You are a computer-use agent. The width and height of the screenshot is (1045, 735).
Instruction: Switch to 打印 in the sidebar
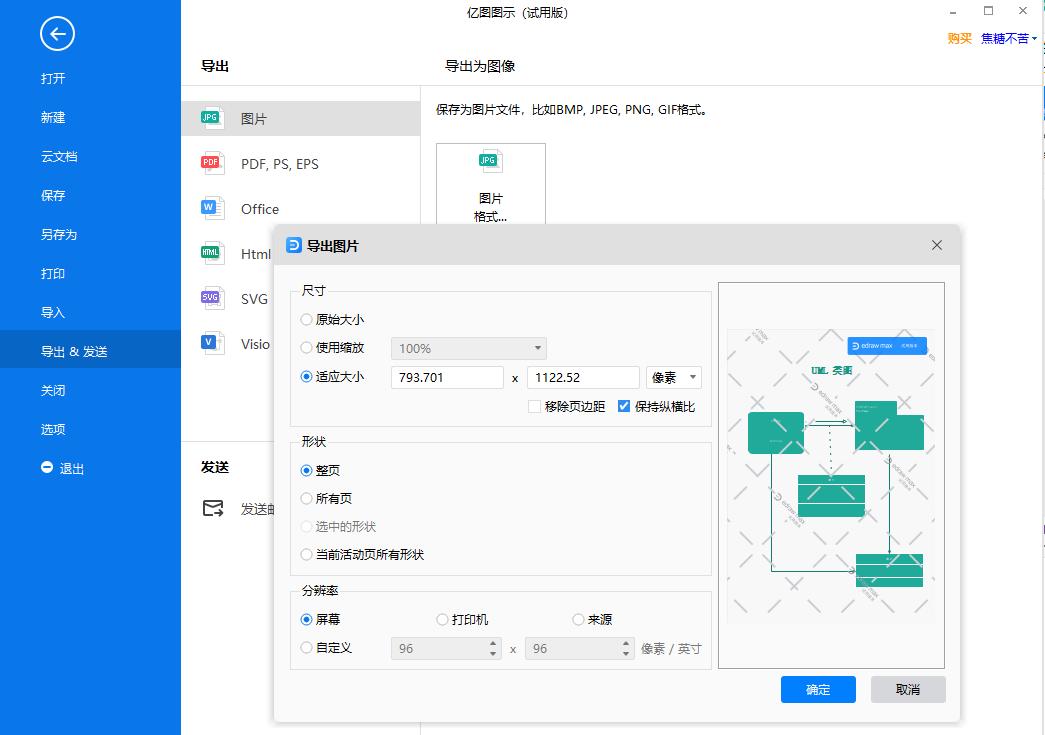52,273
